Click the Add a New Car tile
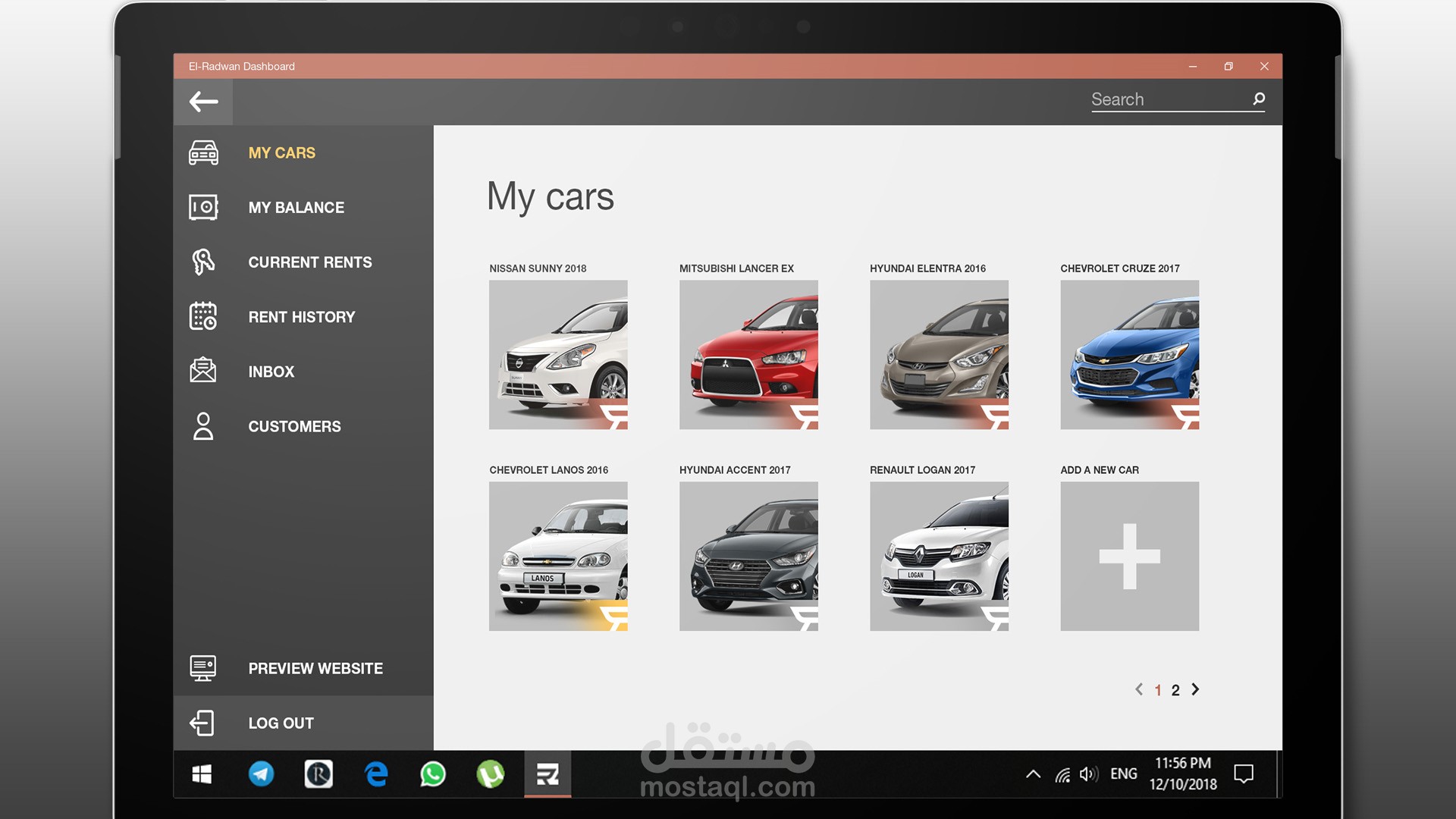This screenshot has height=819, width=1456. (1129, 556)
